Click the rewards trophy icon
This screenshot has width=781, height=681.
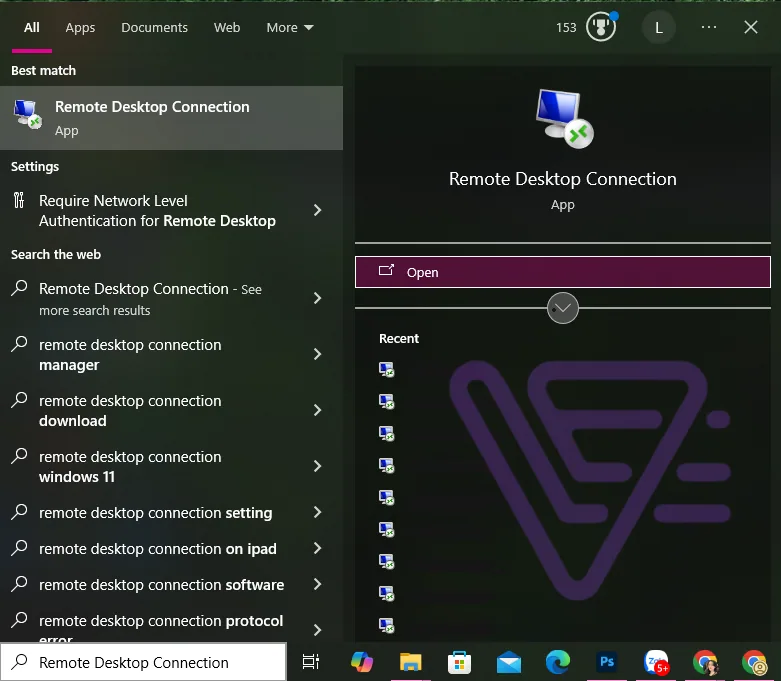[601, 27]
